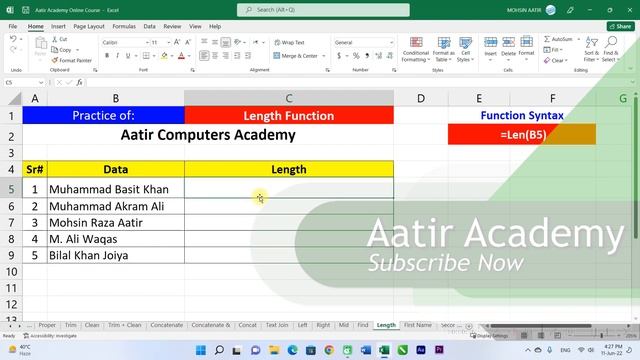Switch to the Insert ribbon tab
The image size is (640, 360).
58,26
